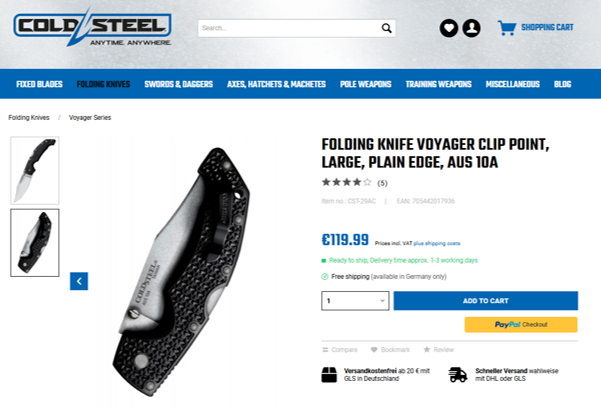This screenshot has width=601, height=418.
Task: Open the plus shipping costs link
Action: tap(437, 243)
